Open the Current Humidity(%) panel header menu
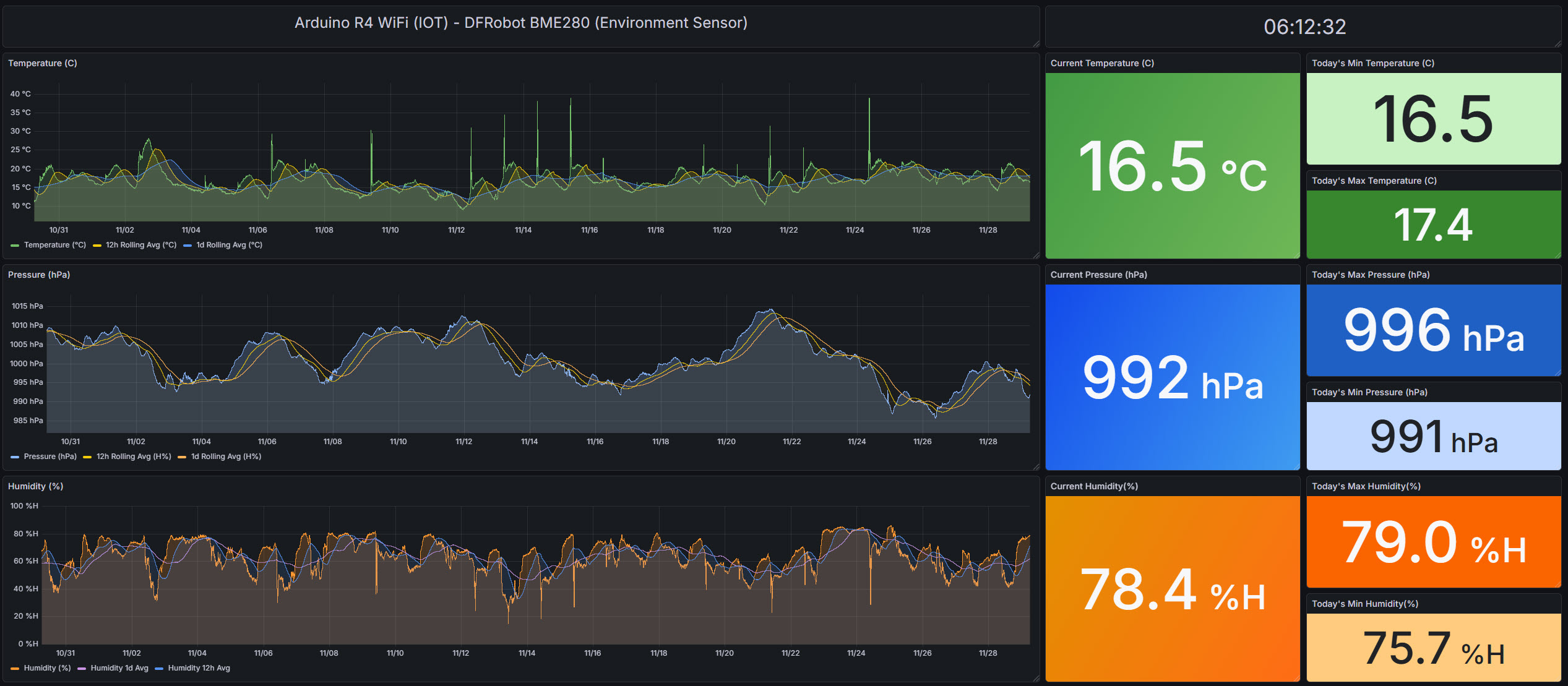Screen dimensions: 1568x686 coord(1093,486)
